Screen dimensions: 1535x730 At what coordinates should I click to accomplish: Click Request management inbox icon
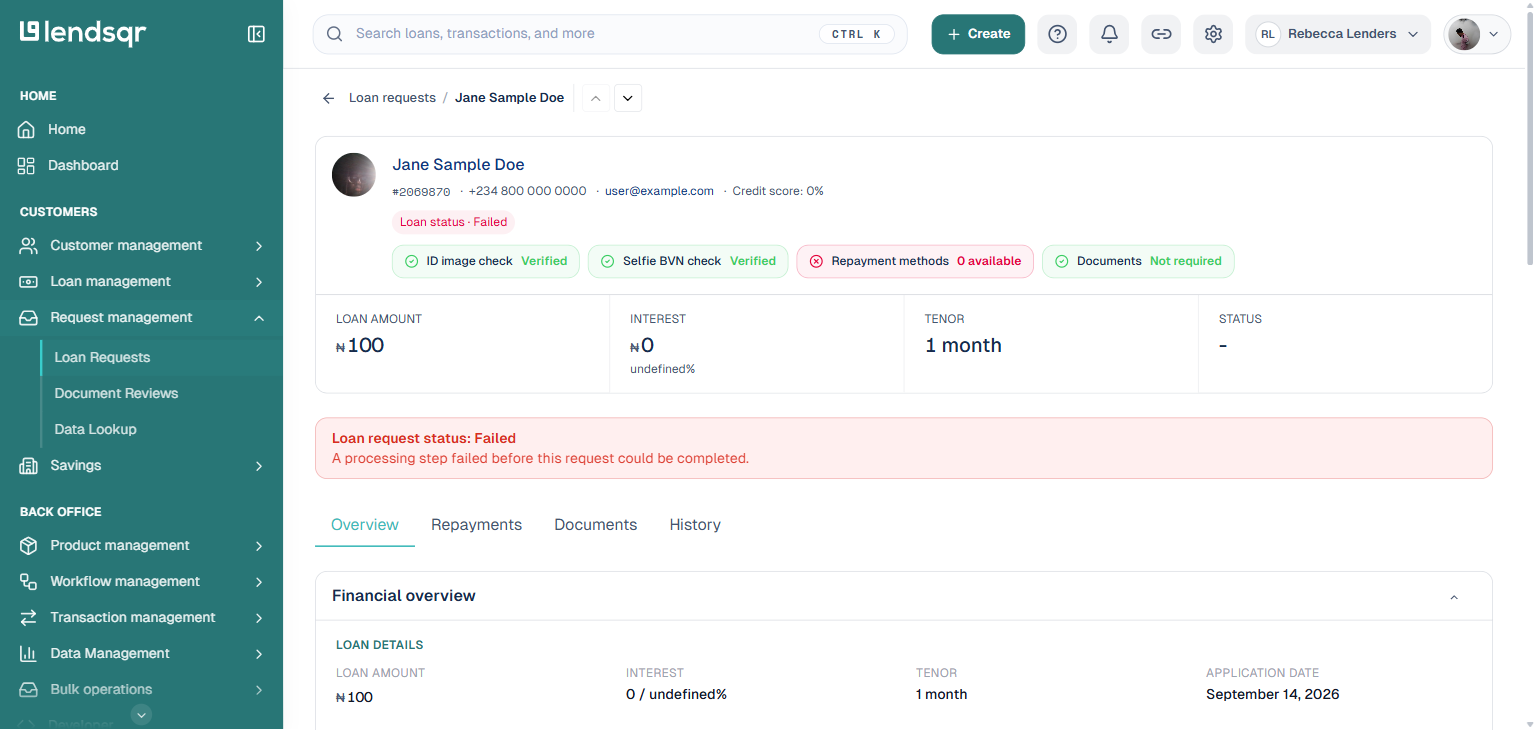pyautogui.click(x=29, y=318)
